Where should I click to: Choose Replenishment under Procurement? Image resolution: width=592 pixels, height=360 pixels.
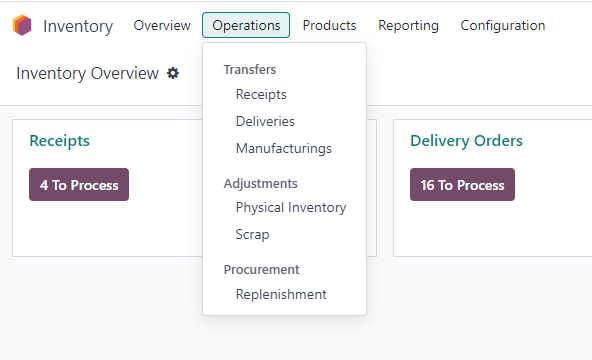coord(281,294)
